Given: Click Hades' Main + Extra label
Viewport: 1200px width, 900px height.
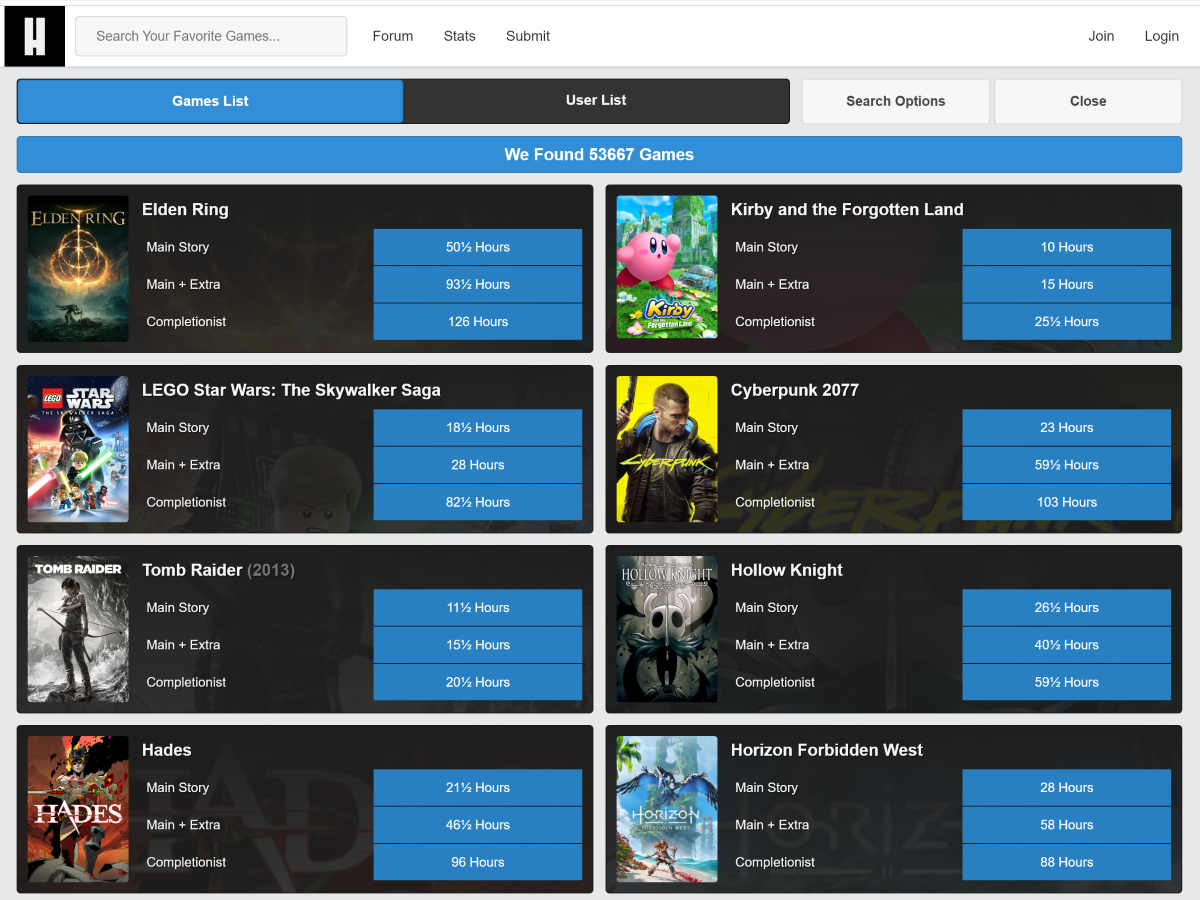Looking at the screenshot, I should click(183, 825).
